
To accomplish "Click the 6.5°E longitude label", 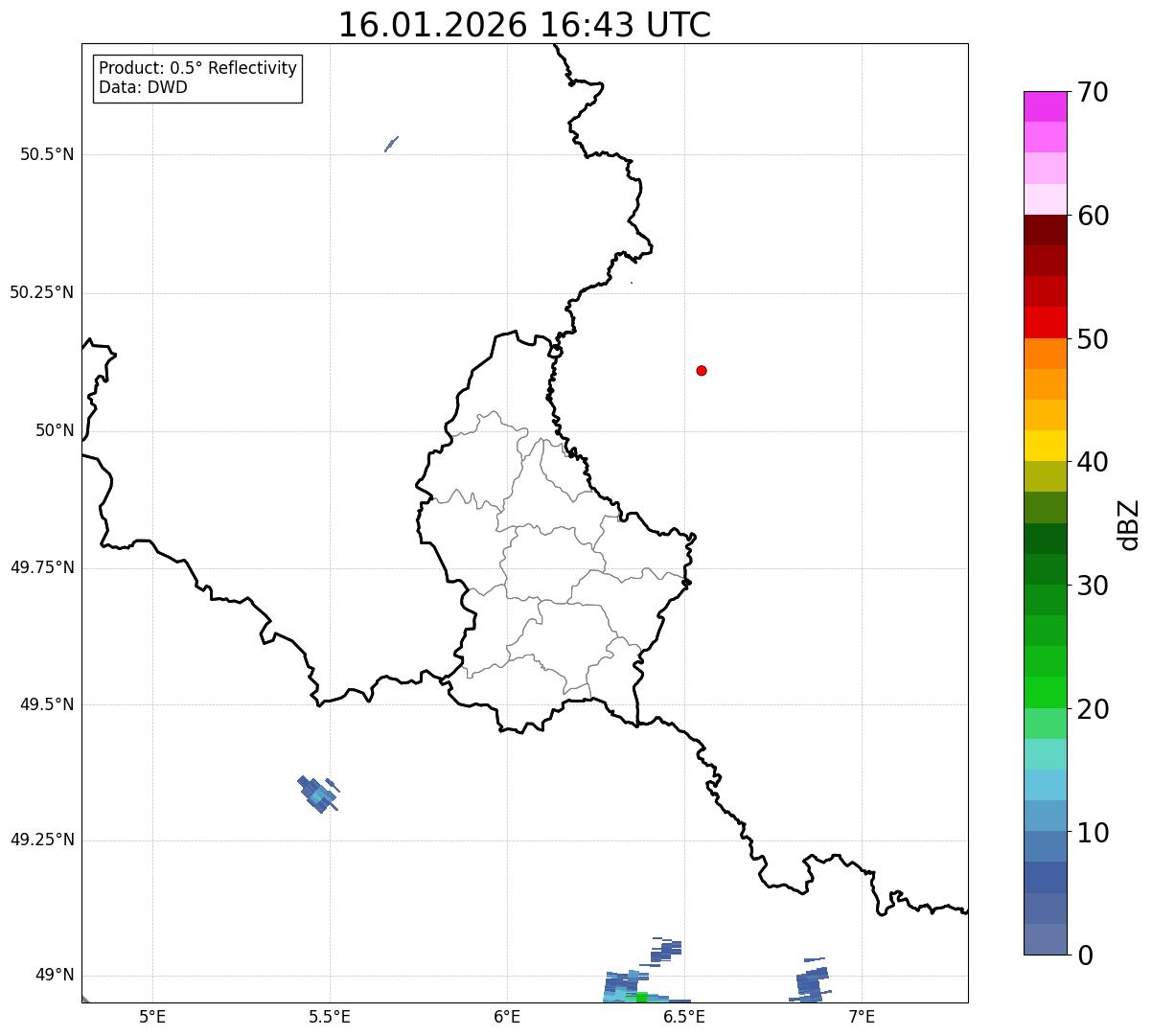I will [684, 1016].
